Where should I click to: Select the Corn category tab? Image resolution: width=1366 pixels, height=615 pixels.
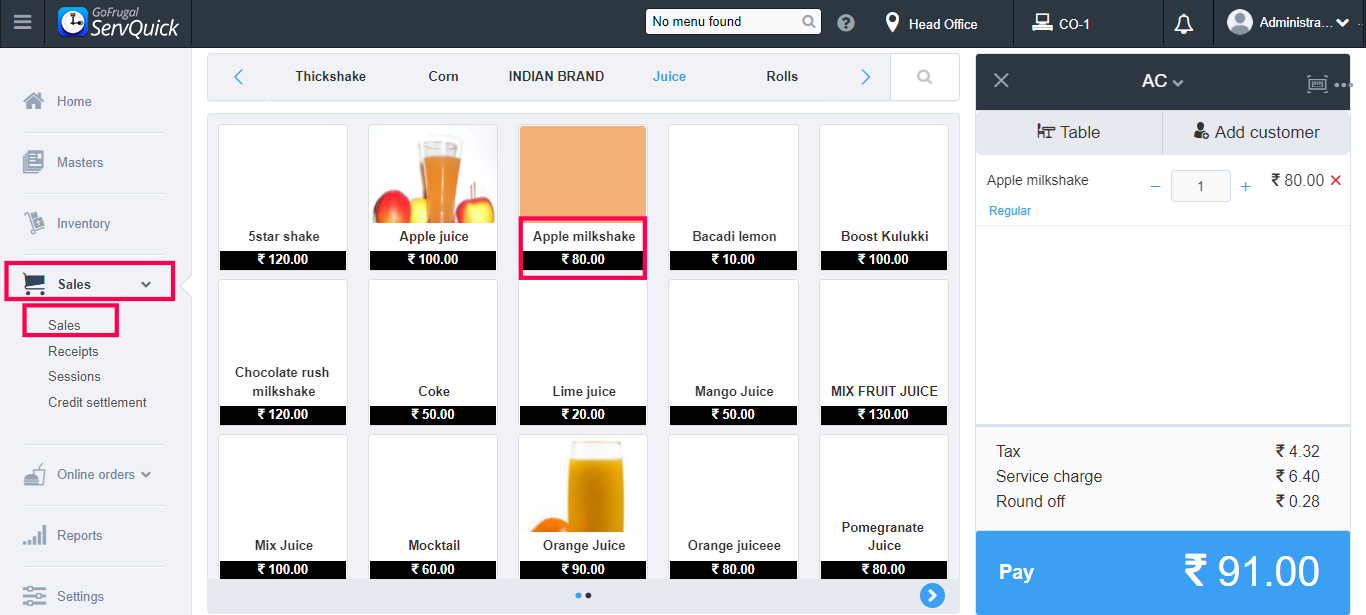(x=443, y=77)
